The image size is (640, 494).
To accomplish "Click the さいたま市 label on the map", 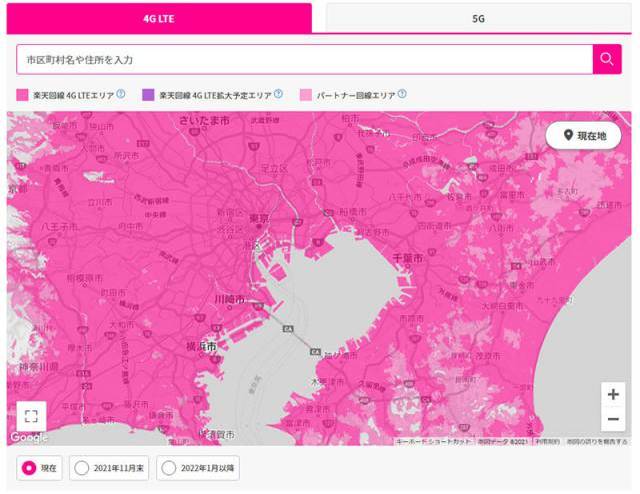I will 204,120.
